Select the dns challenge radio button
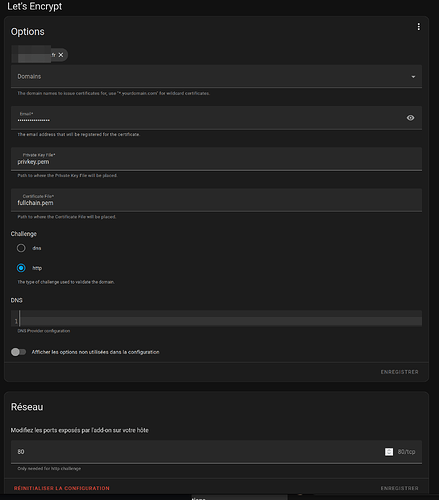 (21, 248)
